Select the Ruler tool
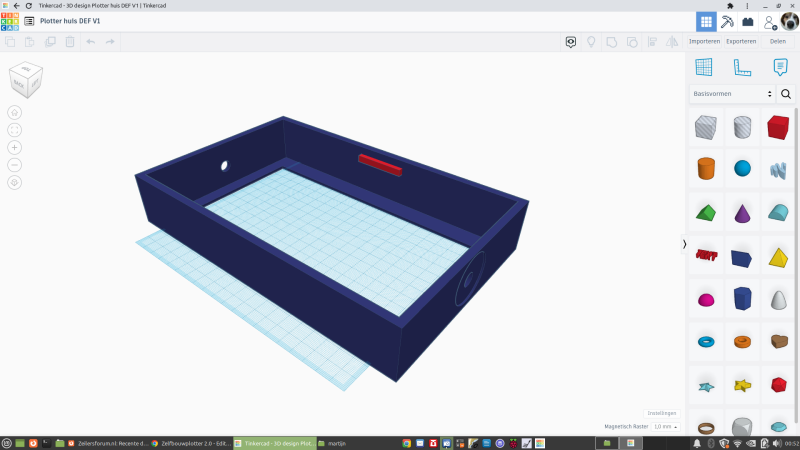This screenshot has width=800, height=450. tap(742, 67)
